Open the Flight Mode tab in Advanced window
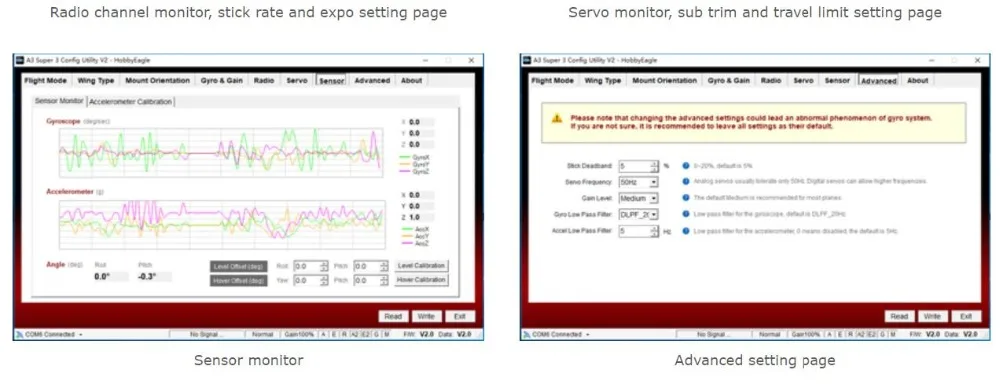 coord(552,80)
